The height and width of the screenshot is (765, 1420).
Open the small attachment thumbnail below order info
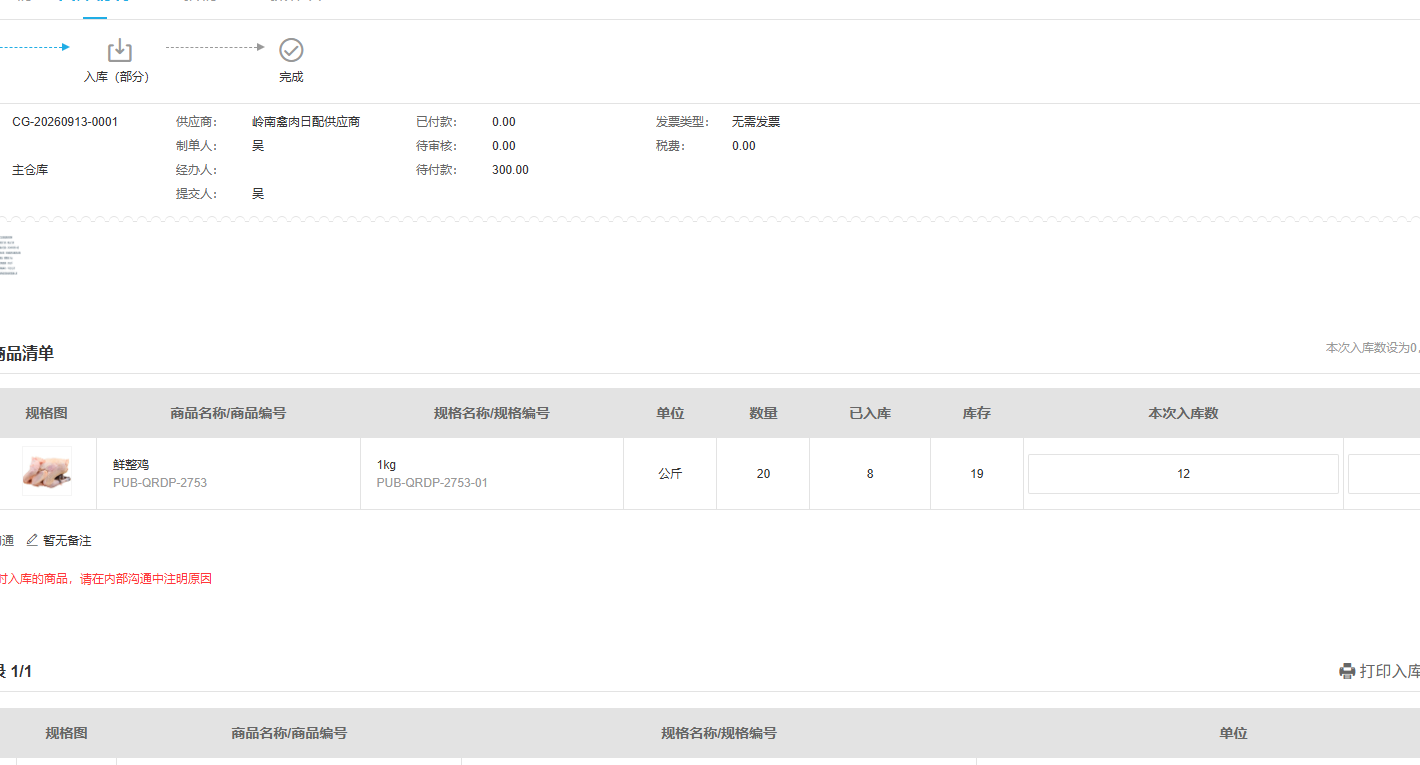pos(8,256)
